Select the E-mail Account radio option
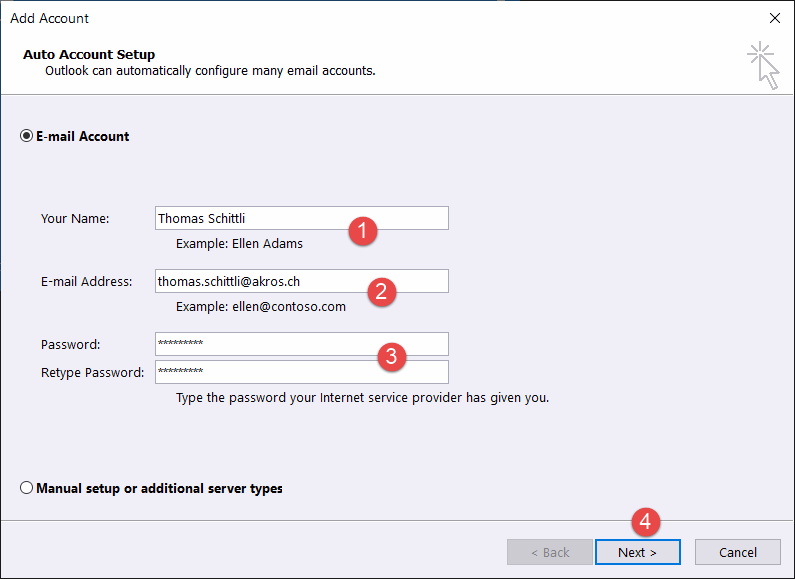The height and width of the screenshot is (579, 795). pos(27,136)
